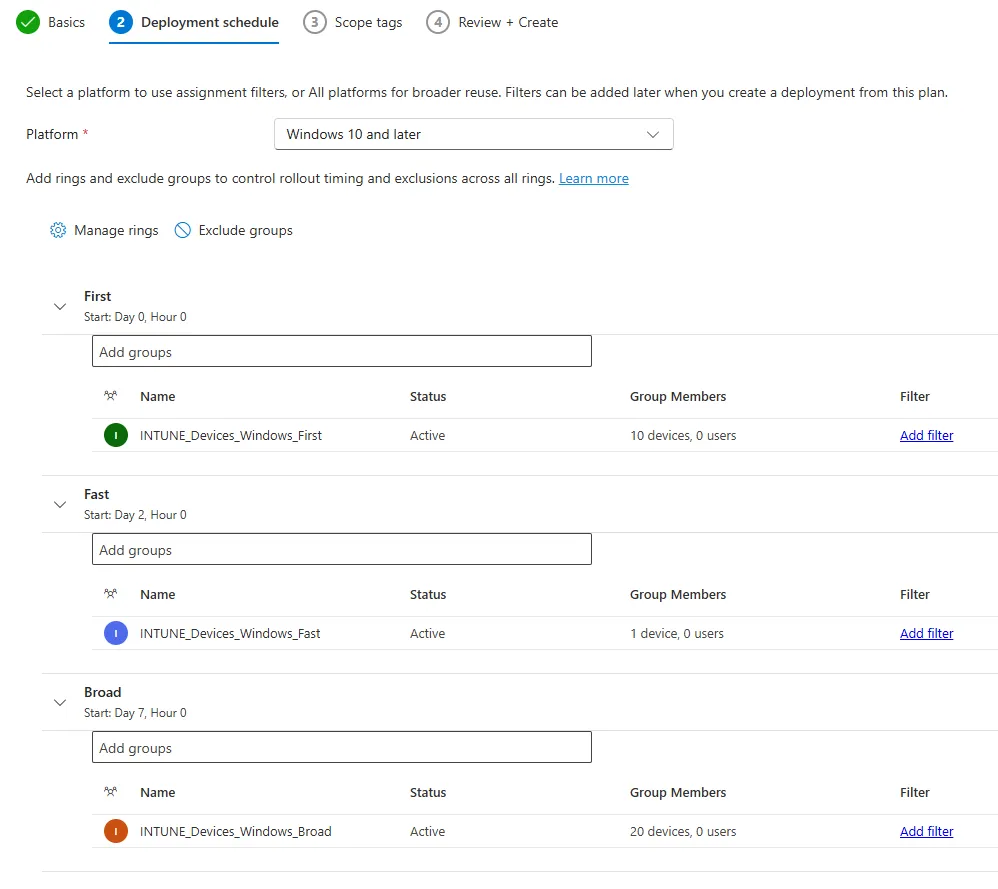Open the Learn more link

[x=594, y=178]
